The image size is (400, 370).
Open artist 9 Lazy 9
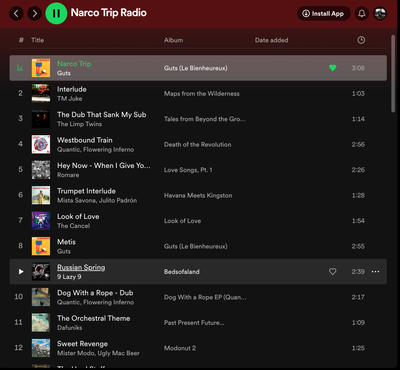pos(69,277)
